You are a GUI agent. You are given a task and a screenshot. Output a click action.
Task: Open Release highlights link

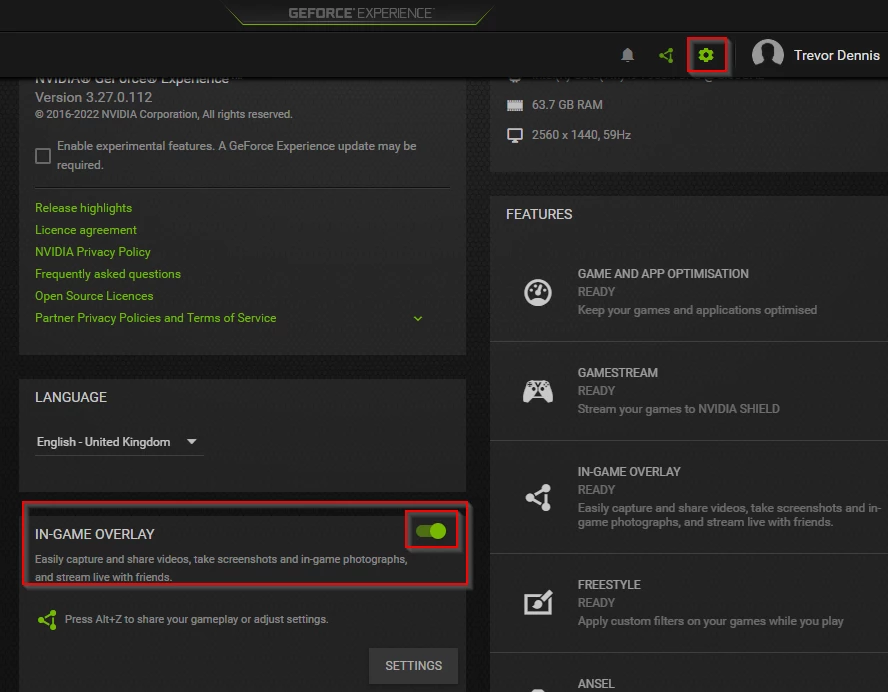(x=83, y=208)
